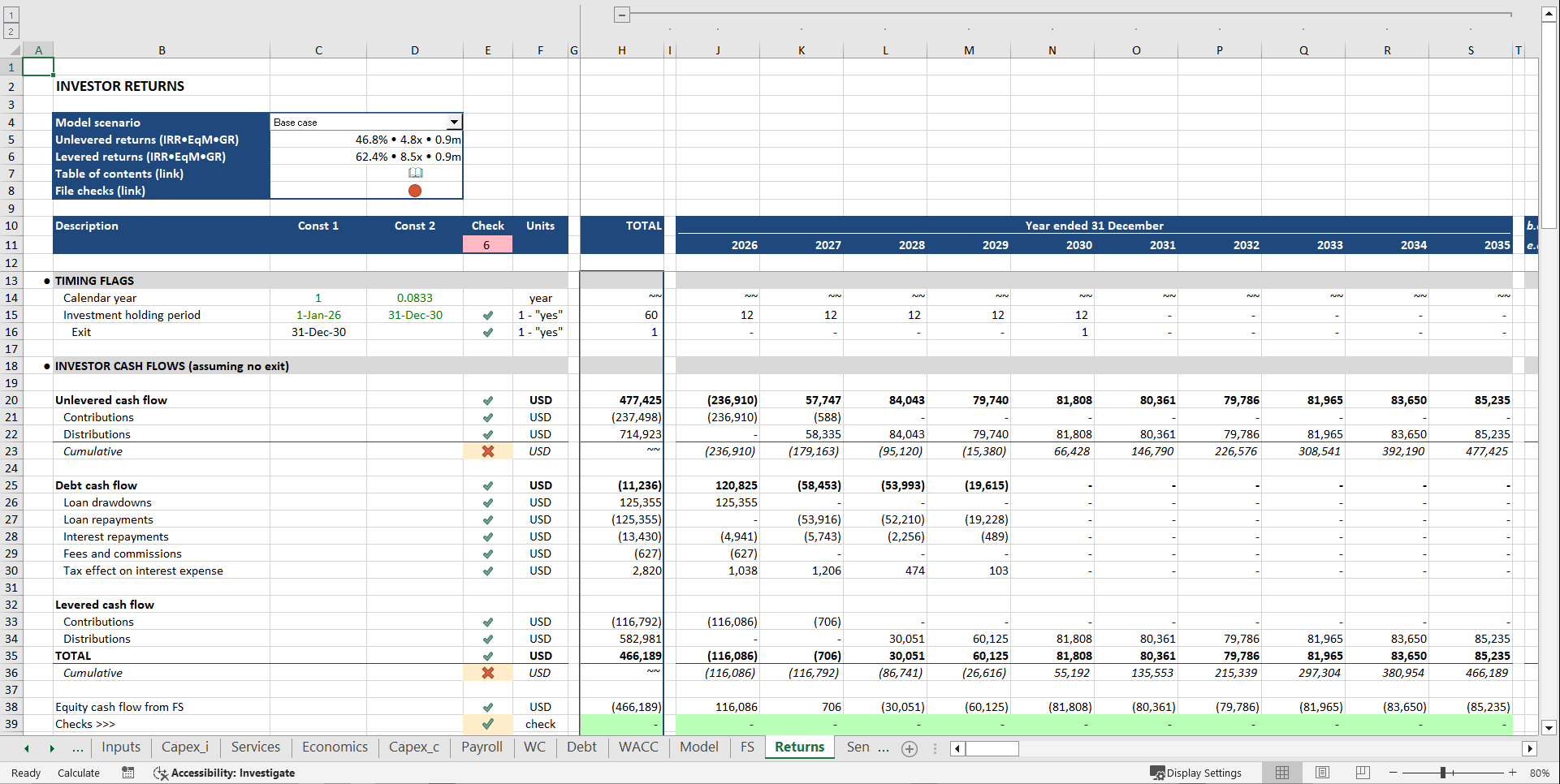Select the Page Break Preview icon

pyautogui.click(x=1362, y=773)
